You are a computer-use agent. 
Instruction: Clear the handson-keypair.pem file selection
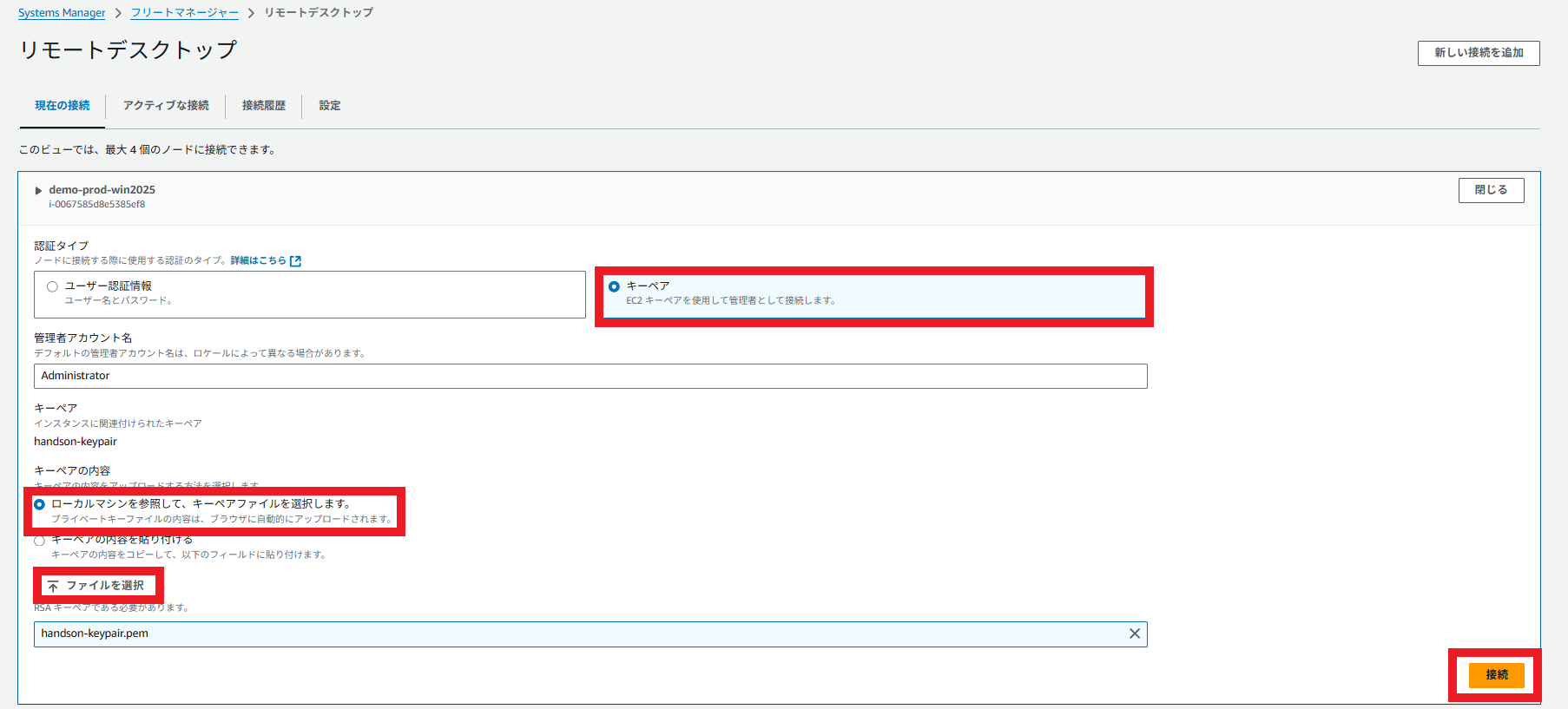point(1134,634)
